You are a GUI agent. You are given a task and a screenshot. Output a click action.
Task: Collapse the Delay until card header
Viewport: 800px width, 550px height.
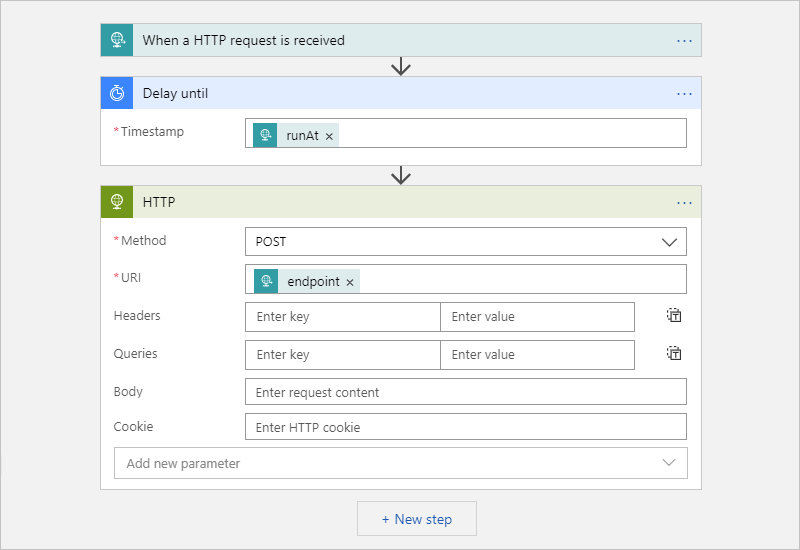[400, 93]
